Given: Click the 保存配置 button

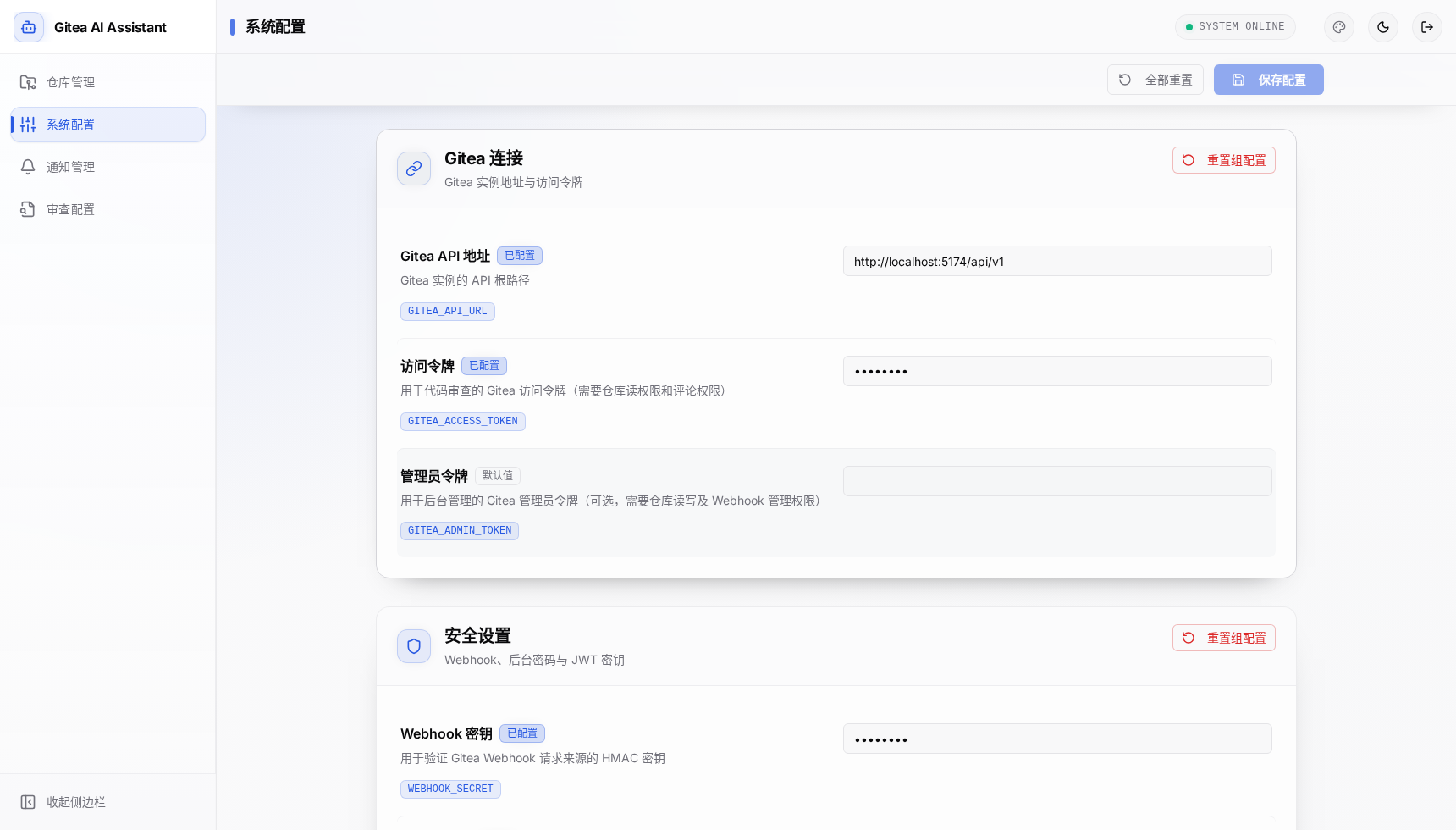Looking at the screenshot, I should coord(1269,80).
